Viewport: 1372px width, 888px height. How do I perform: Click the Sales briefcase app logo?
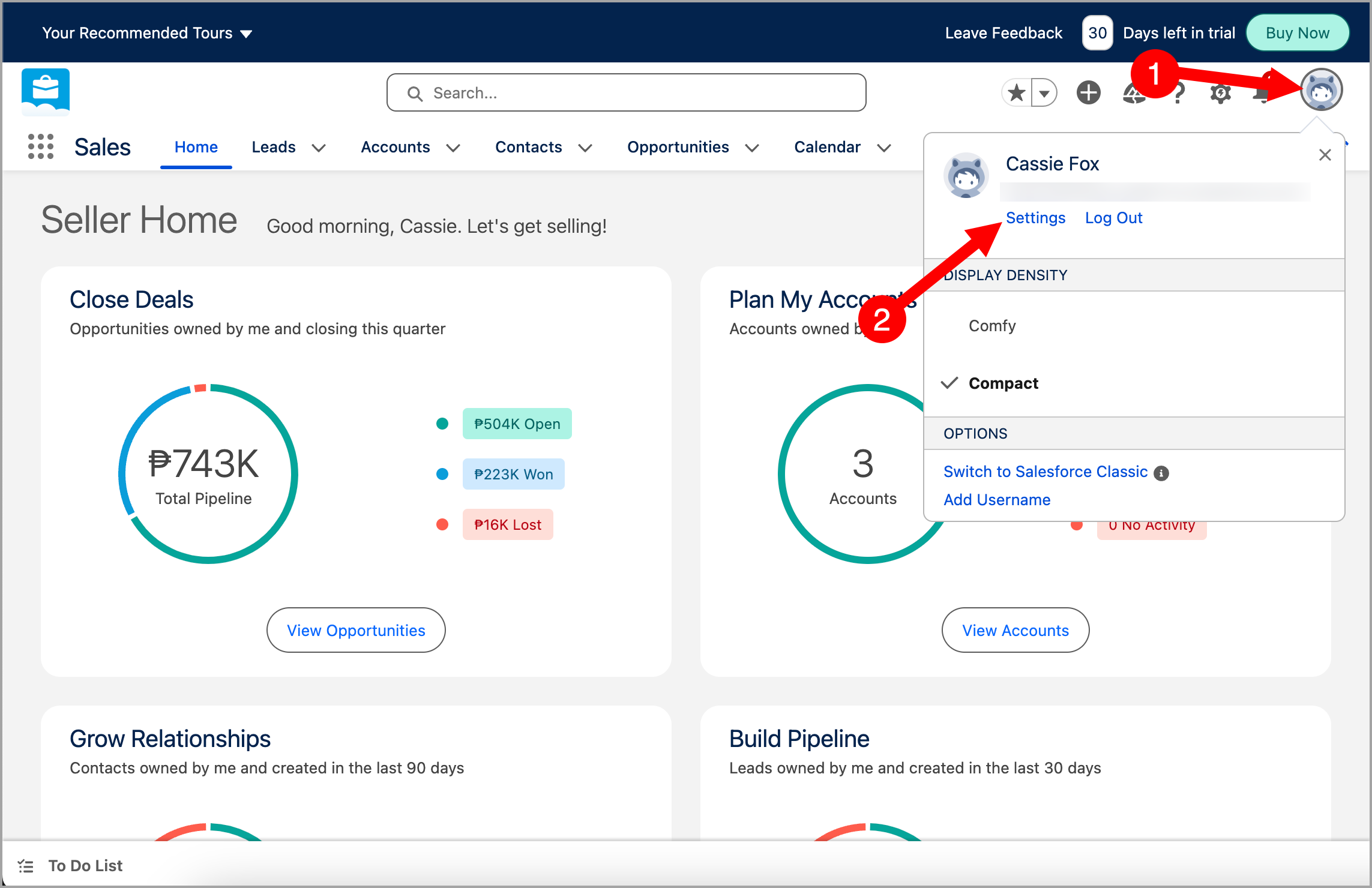[x=46, y=92]
